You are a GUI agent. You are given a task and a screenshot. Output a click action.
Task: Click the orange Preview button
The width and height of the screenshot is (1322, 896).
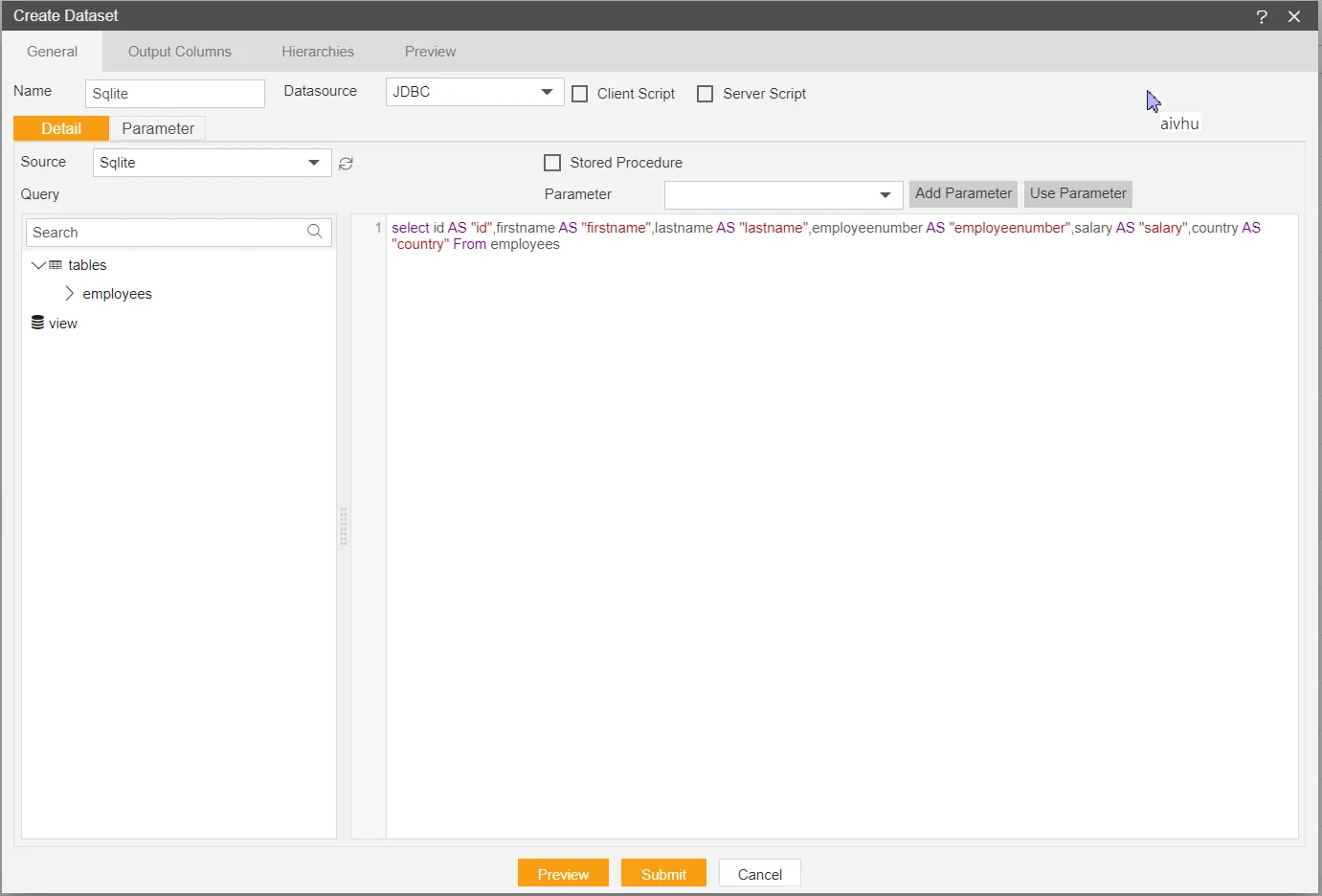[x=563, y=874]
